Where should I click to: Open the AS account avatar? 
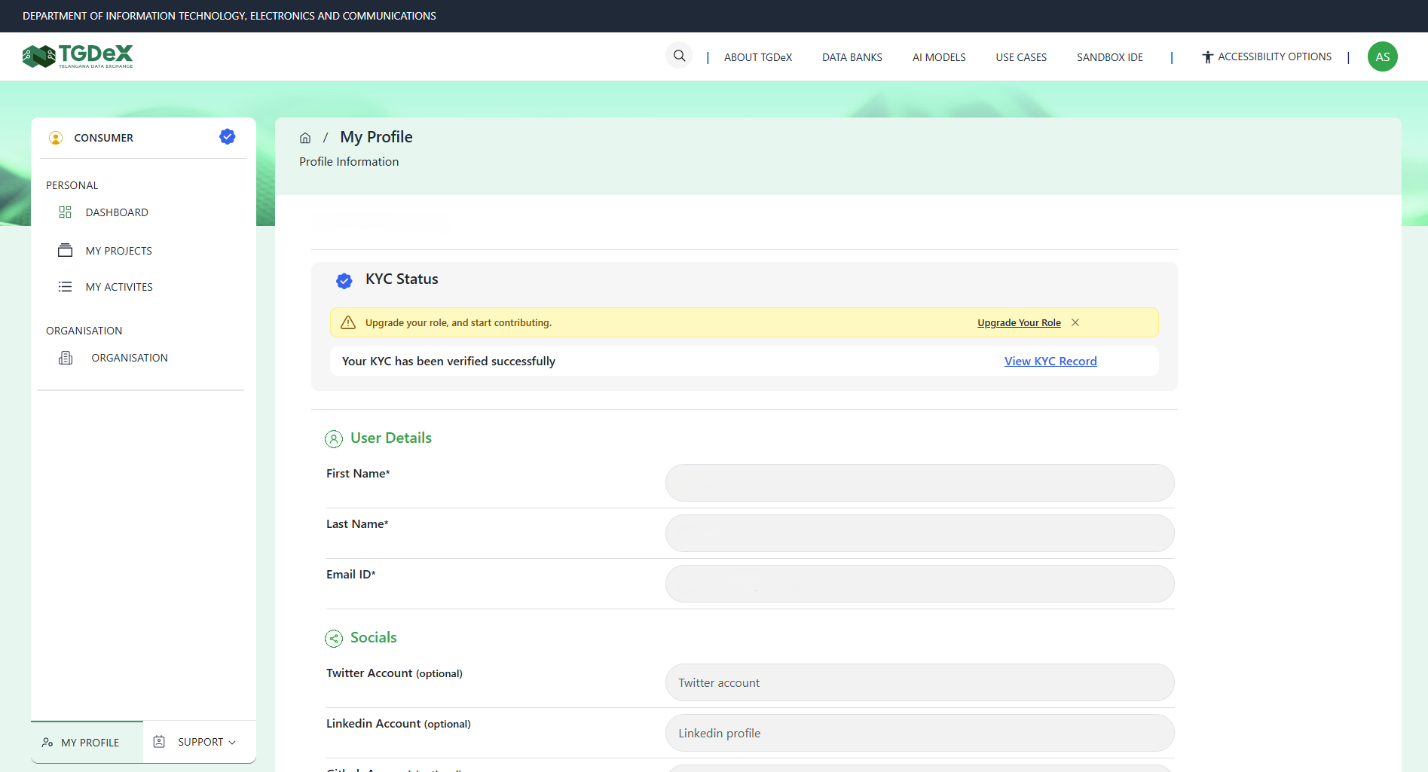tap(1382, 56)
